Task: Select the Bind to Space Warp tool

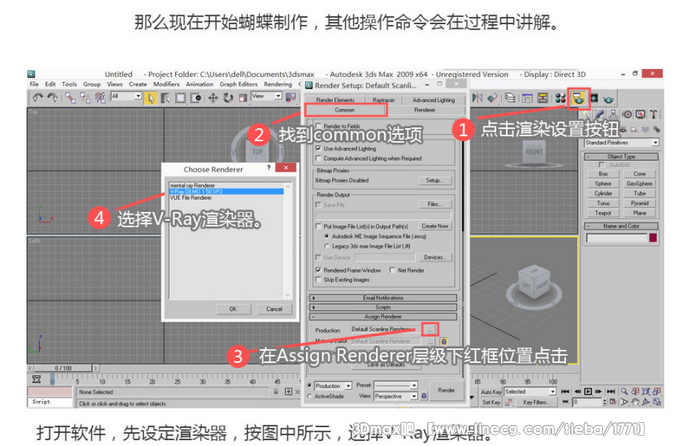Action: (101, 98)
